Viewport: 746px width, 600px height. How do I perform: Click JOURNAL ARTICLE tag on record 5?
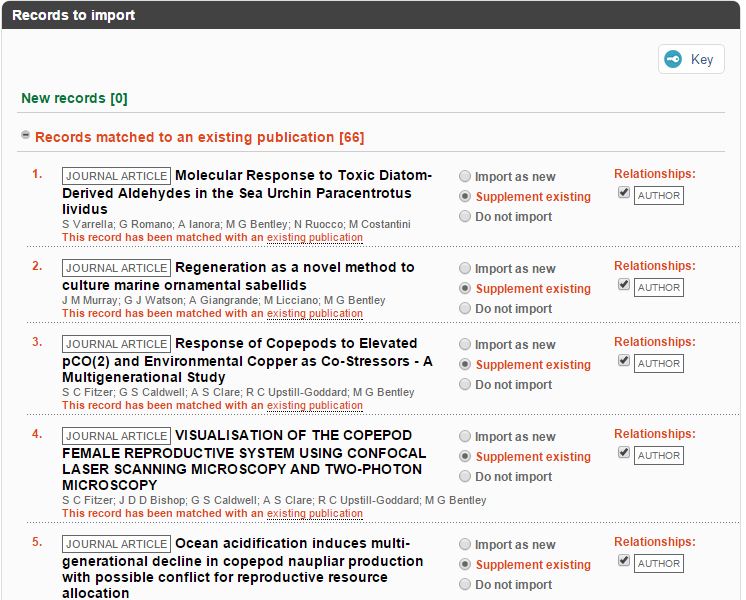[x=116, y=544]
